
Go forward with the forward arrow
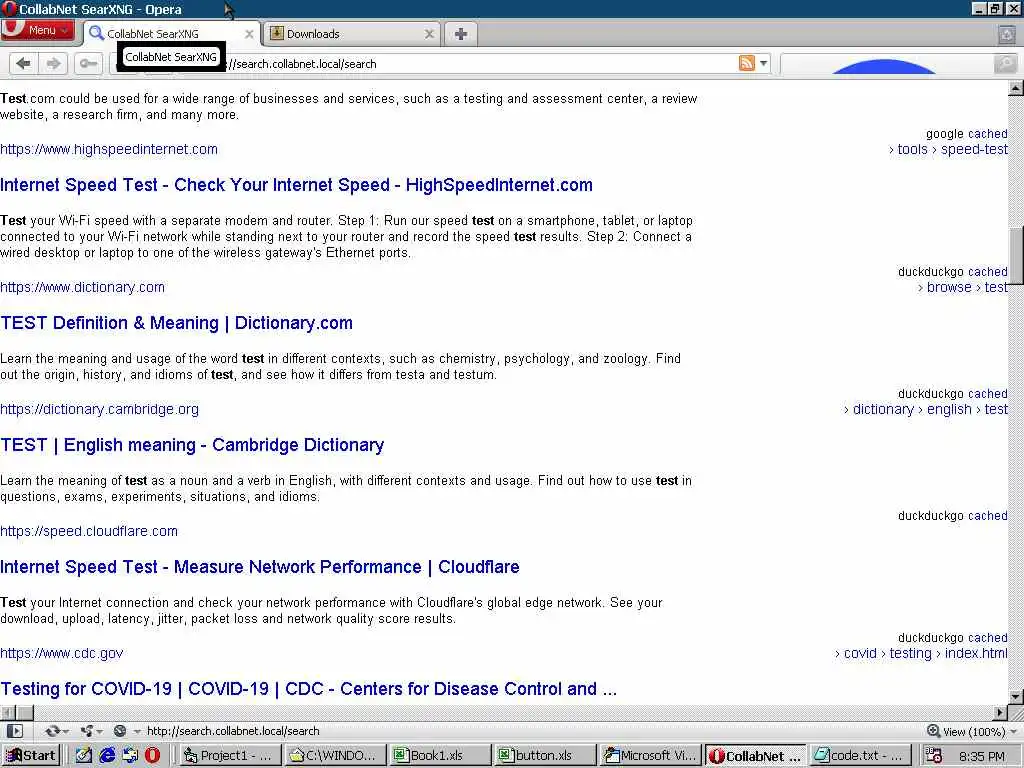click(53, 63)
